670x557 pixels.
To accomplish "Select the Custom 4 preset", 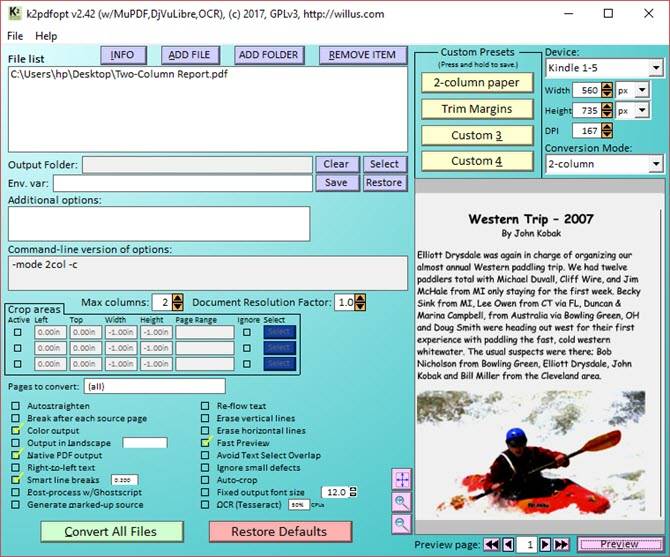I will click(x=477, y=161).
